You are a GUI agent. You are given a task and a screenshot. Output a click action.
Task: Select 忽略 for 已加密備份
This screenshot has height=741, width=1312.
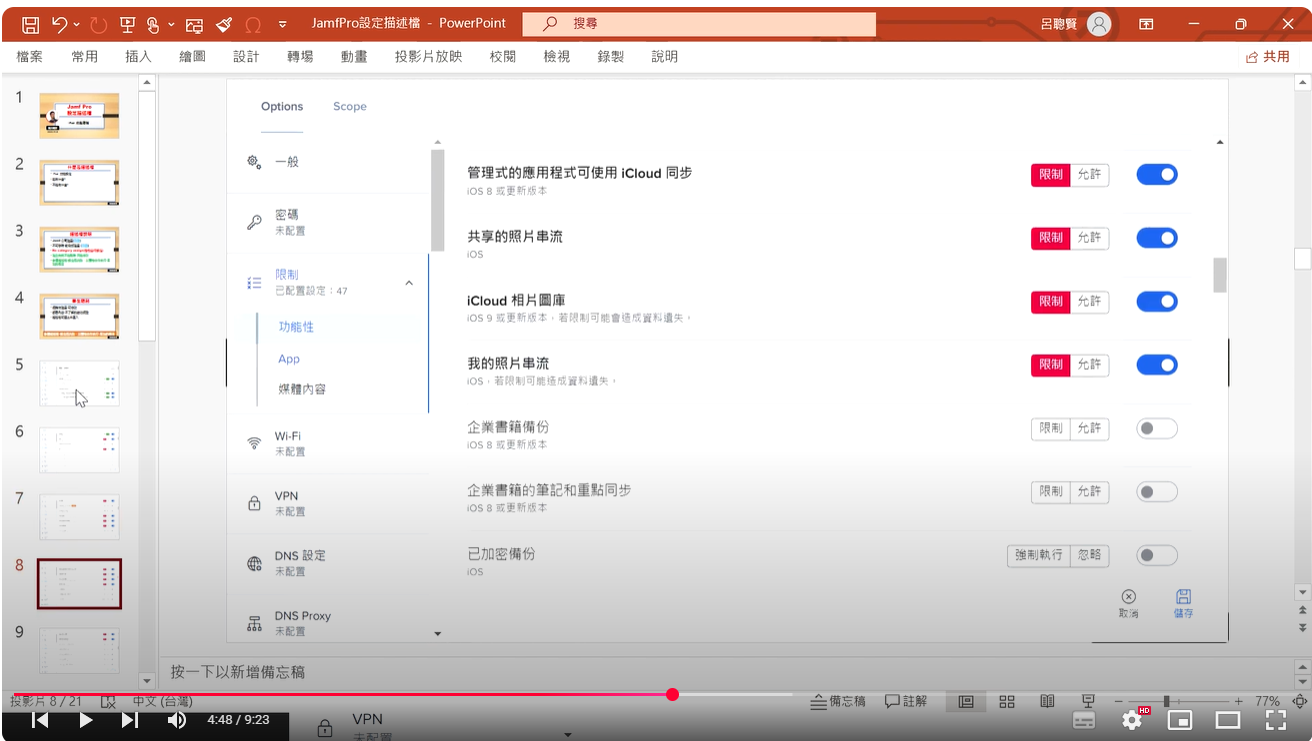[1089, 555]
